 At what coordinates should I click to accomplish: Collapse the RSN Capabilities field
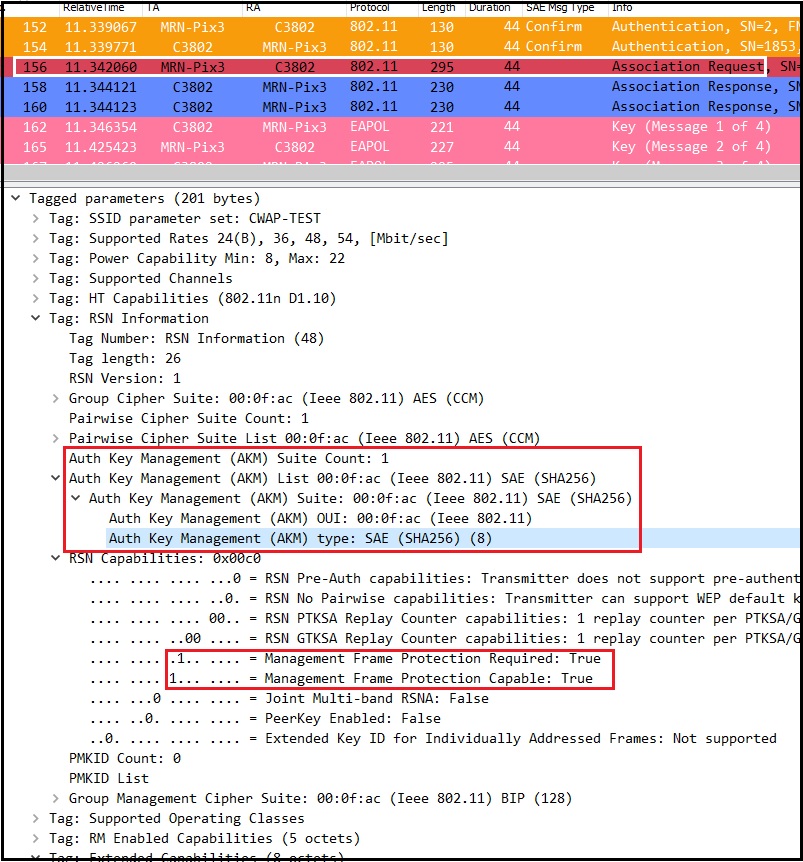coord(55,558)
